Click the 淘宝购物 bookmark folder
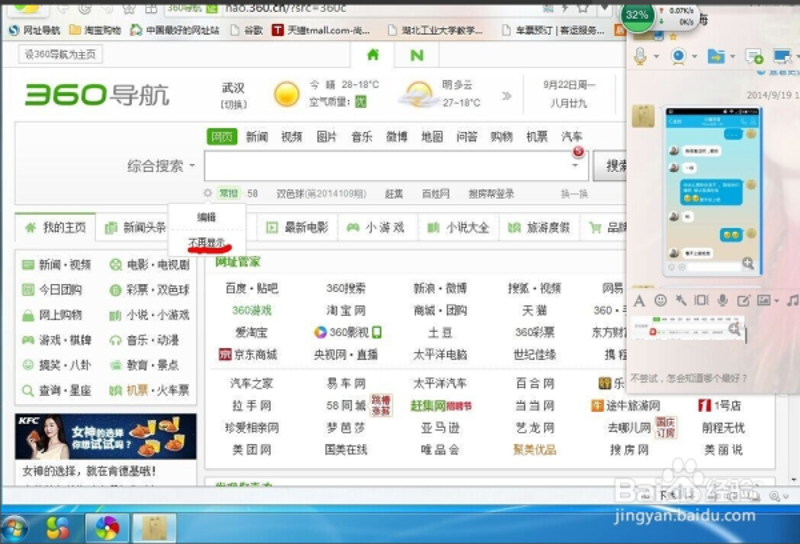The height and width of the screenshot is (544, 800). pos(95,30)
